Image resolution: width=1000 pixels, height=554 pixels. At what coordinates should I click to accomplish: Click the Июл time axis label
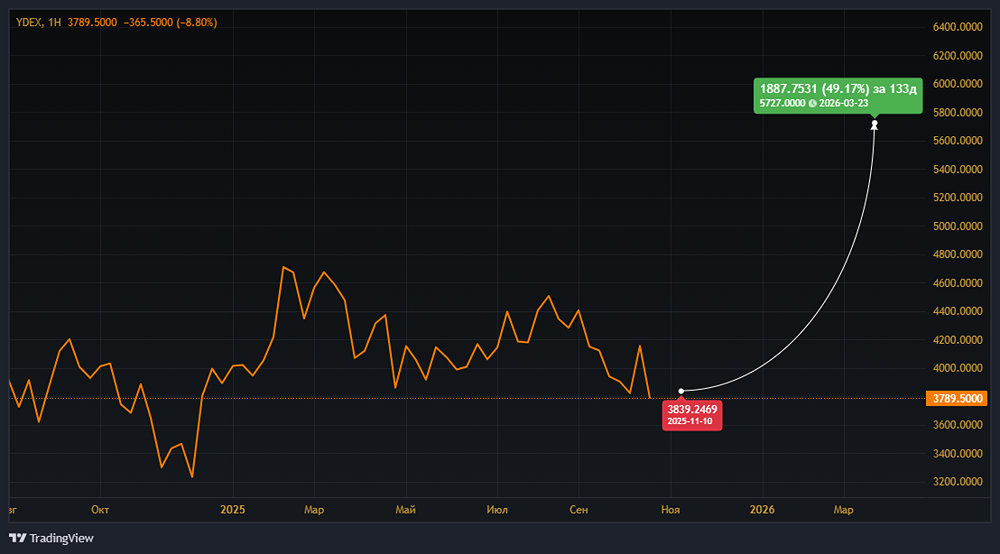(497, 509)
